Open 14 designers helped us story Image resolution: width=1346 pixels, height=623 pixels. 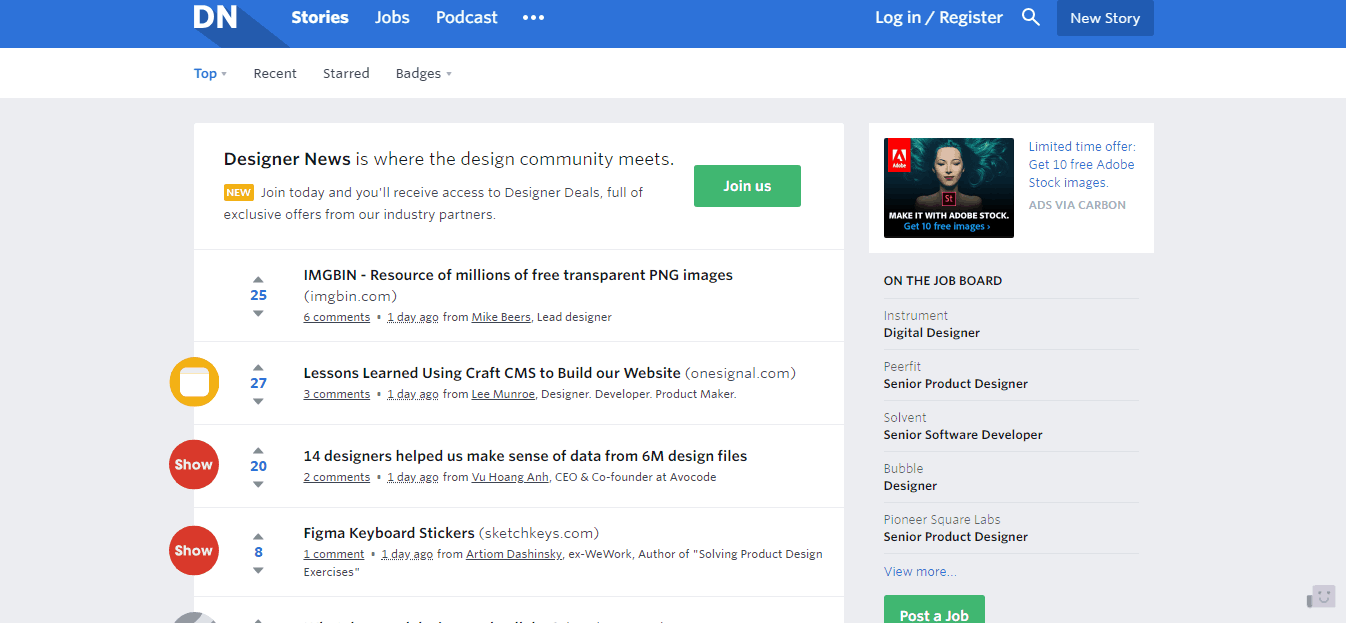(x=525, y=456)
